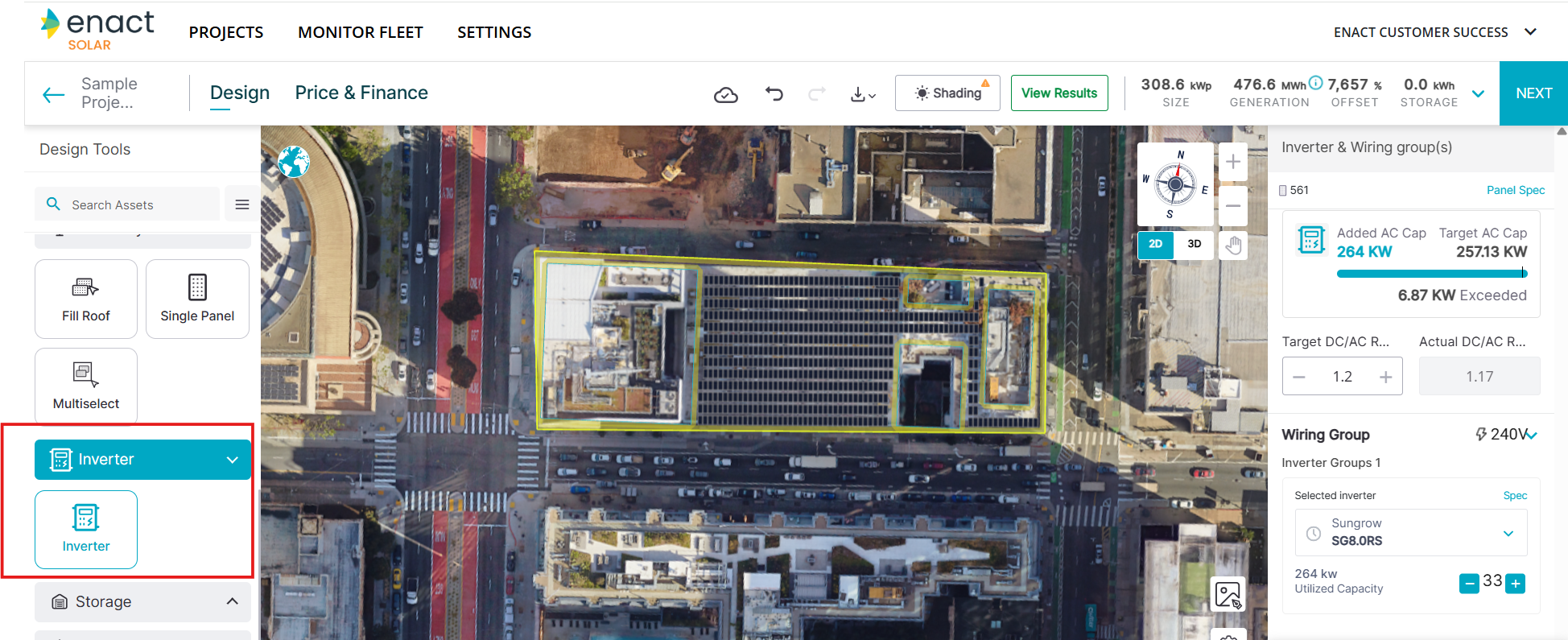Click the cloud save icon
The image size is (1568, 640).
coord(725,95)
